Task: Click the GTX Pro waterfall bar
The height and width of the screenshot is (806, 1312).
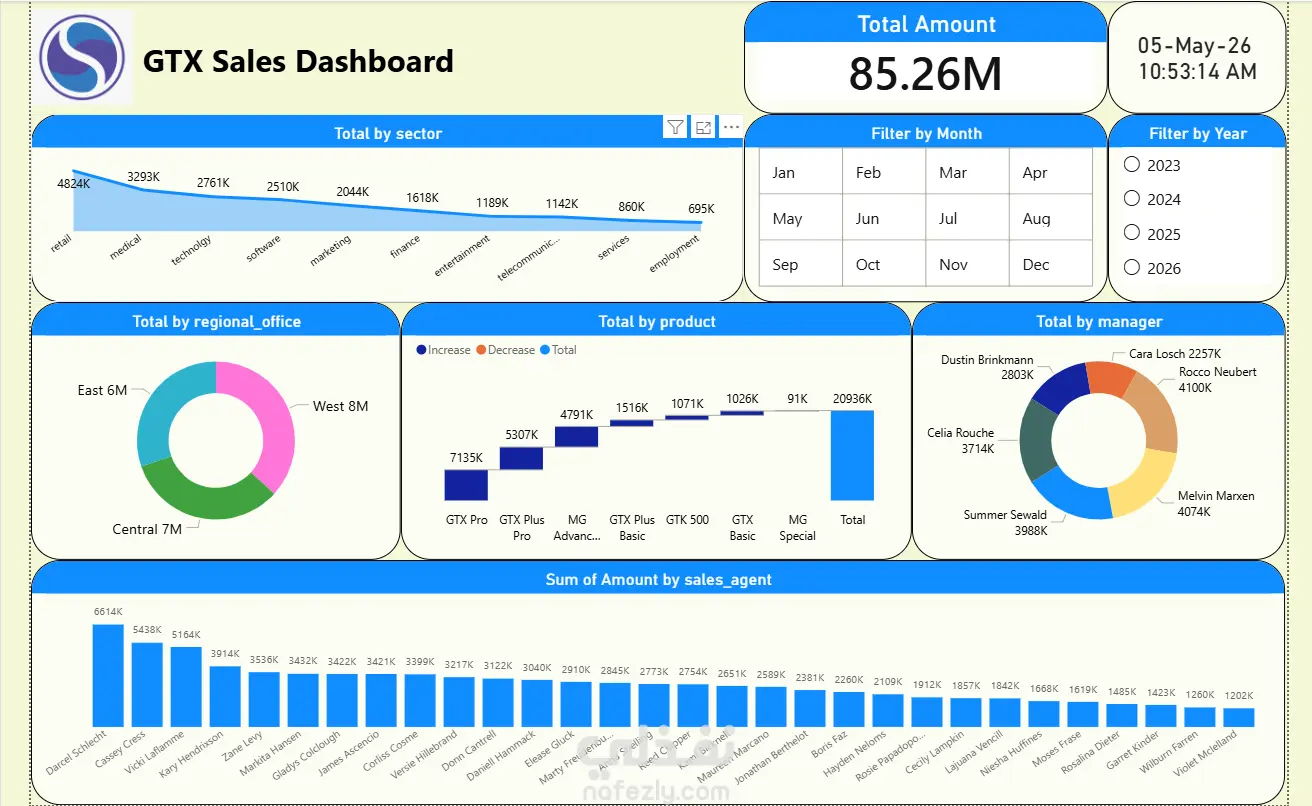Action: pyautogui.click(x=466, y=485)
